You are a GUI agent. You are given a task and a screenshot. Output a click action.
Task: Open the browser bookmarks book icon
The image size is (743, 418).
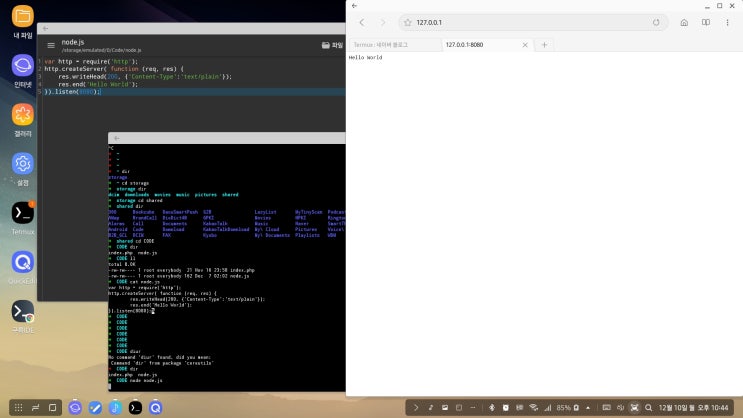click(706, 22)
